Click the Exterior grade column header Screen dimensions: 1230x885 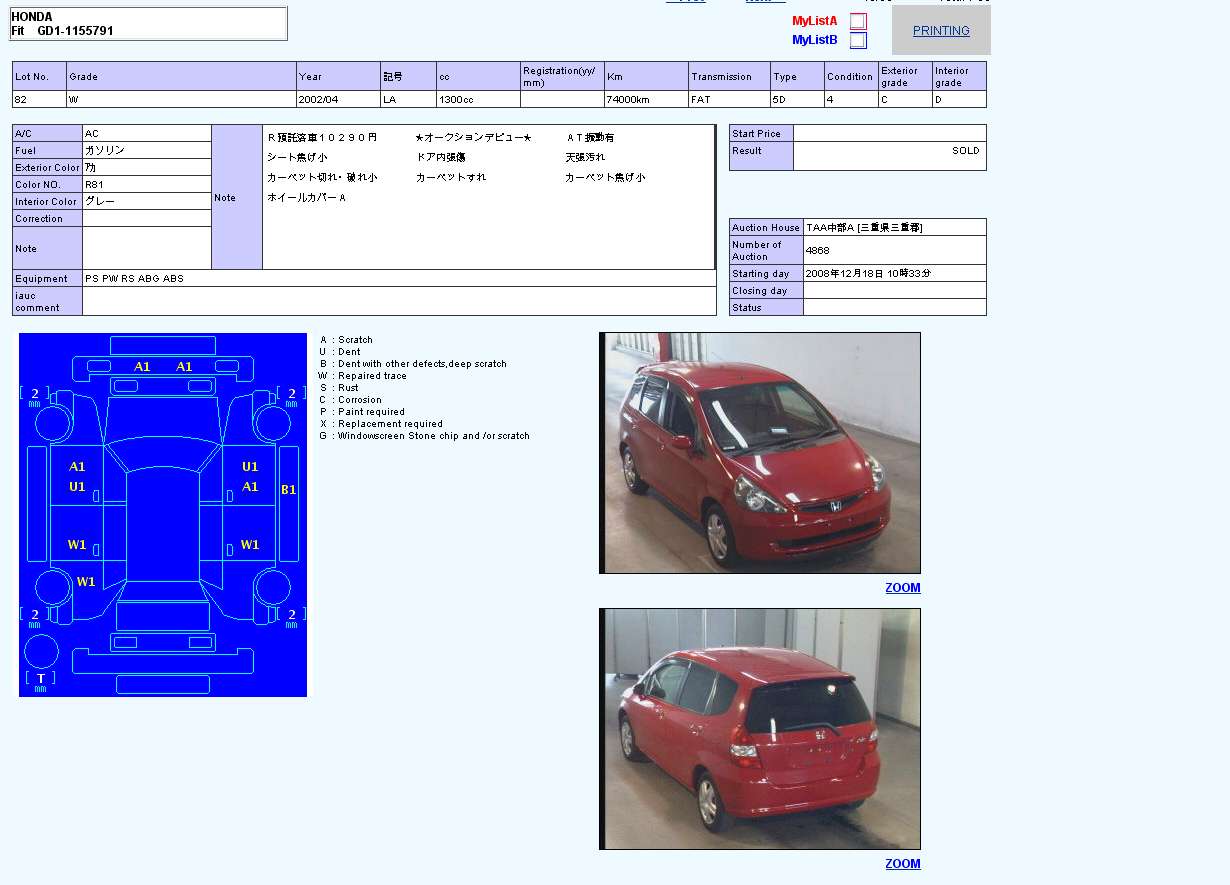coord(905,76)
